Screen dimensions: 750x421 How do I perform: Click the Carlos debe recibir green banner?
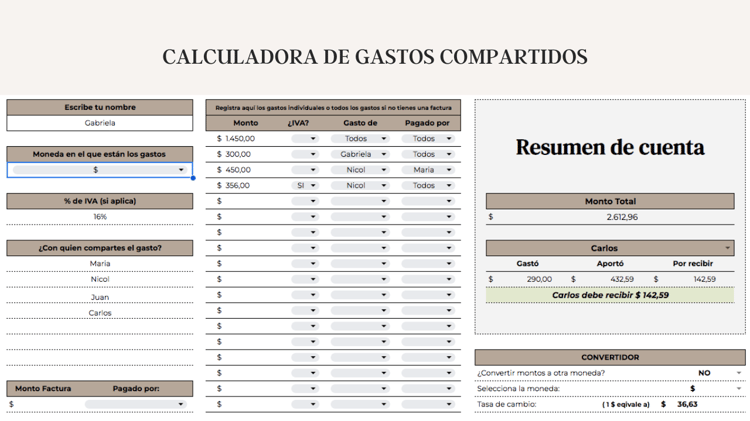point(610,295)
